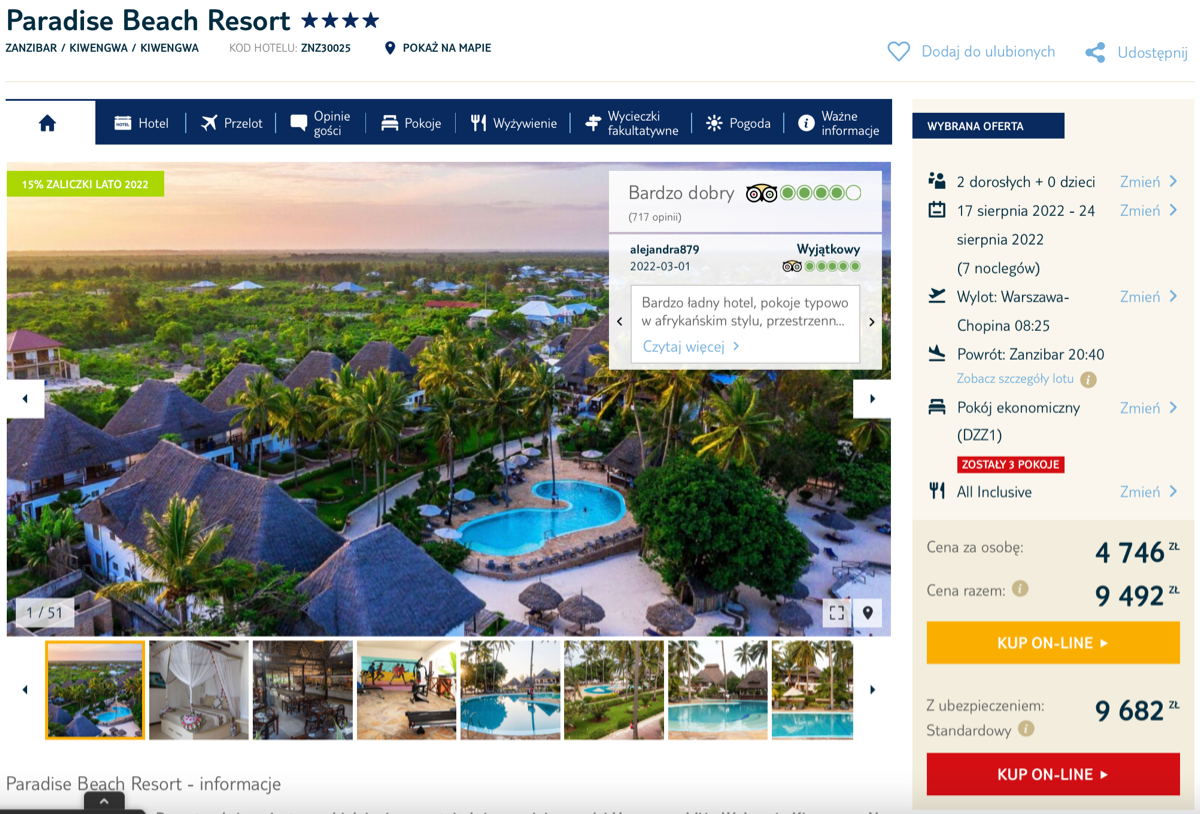This screenshot has width=1200, height=814.
Task: Go to the next guest review arrow
Action: [872, 322]
